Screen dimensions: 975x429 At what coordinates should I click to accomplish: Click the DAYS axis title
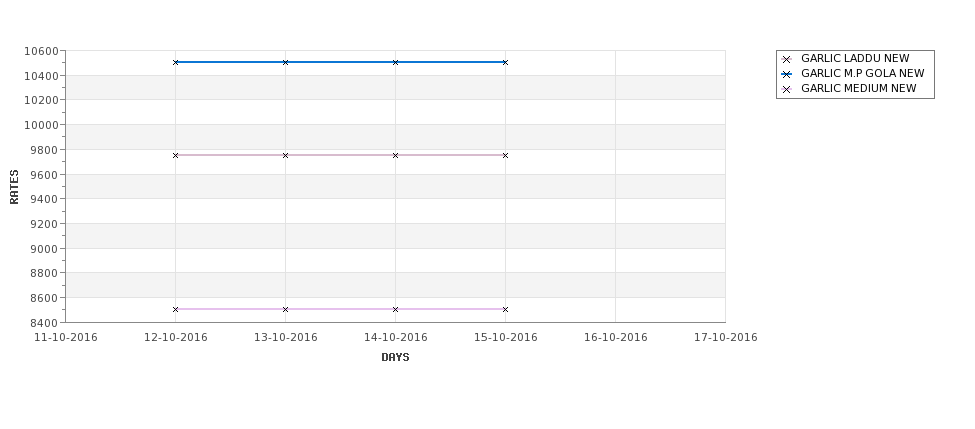coord(395,358)
